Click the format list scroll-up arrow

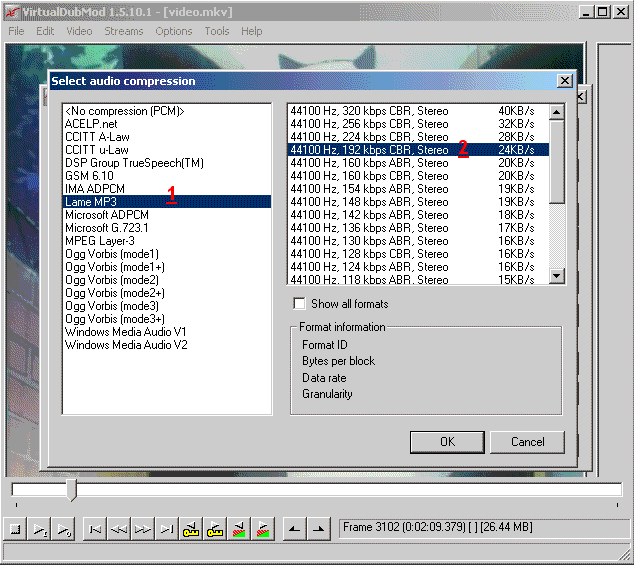557,112
